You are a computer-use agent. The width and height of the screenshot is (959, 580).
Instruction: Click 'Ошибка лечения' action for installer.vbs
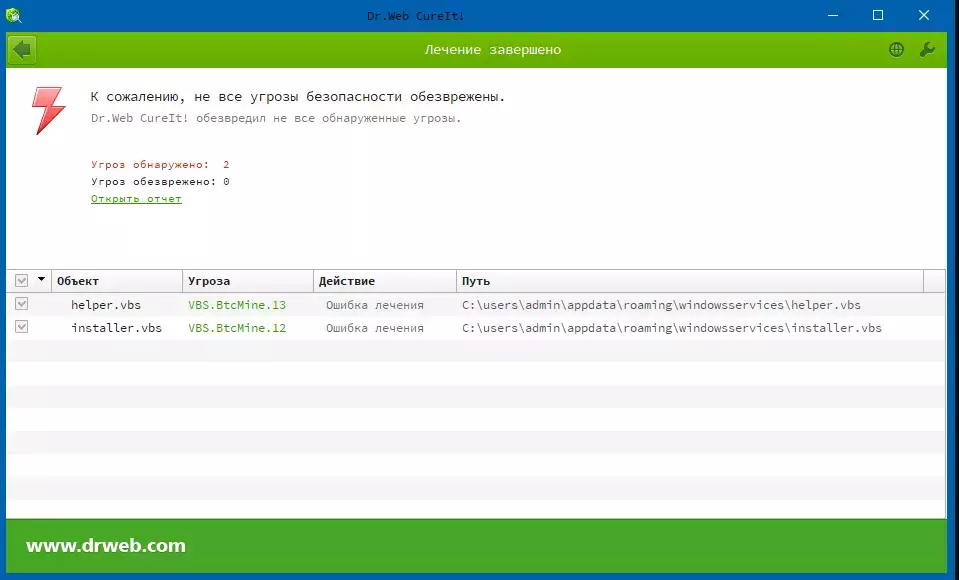coord(375,328)
